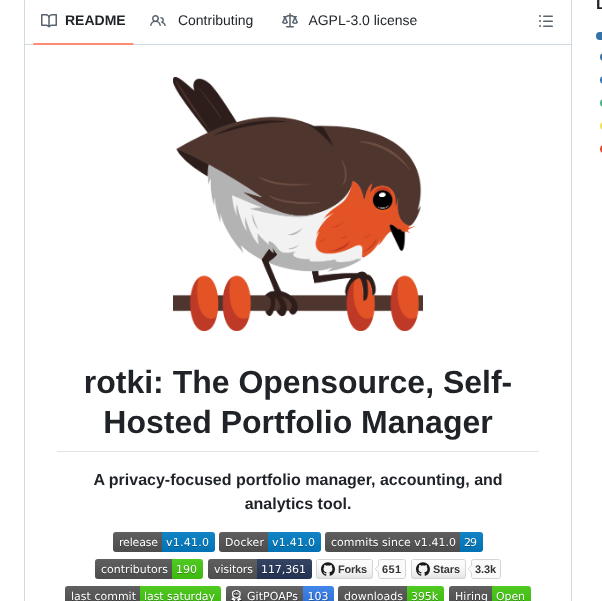The width and height of the screenshot is (602, 601).
Task: Open the last commit badge
Action: pos(143,594)
